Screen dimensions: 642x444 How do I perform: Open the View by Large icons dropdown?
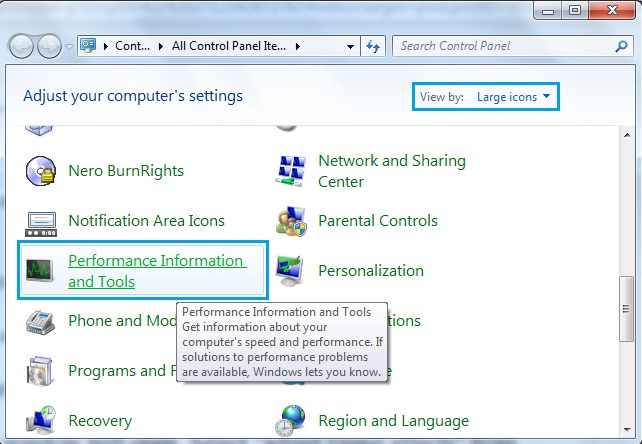click(513, 97)
